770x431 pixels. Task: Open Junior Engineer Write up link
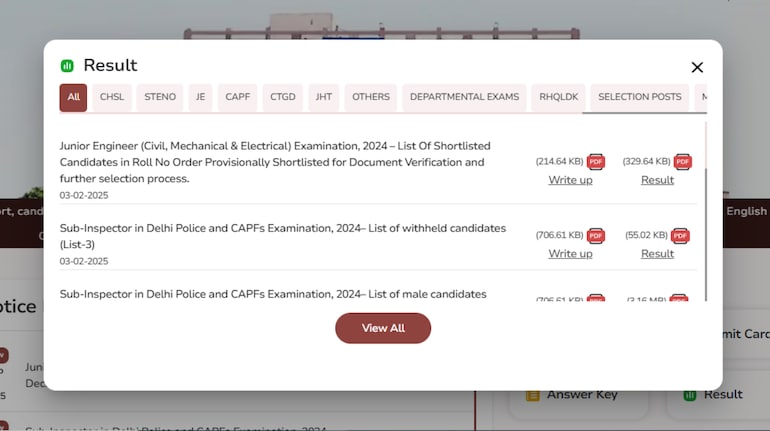coord(570,180)
